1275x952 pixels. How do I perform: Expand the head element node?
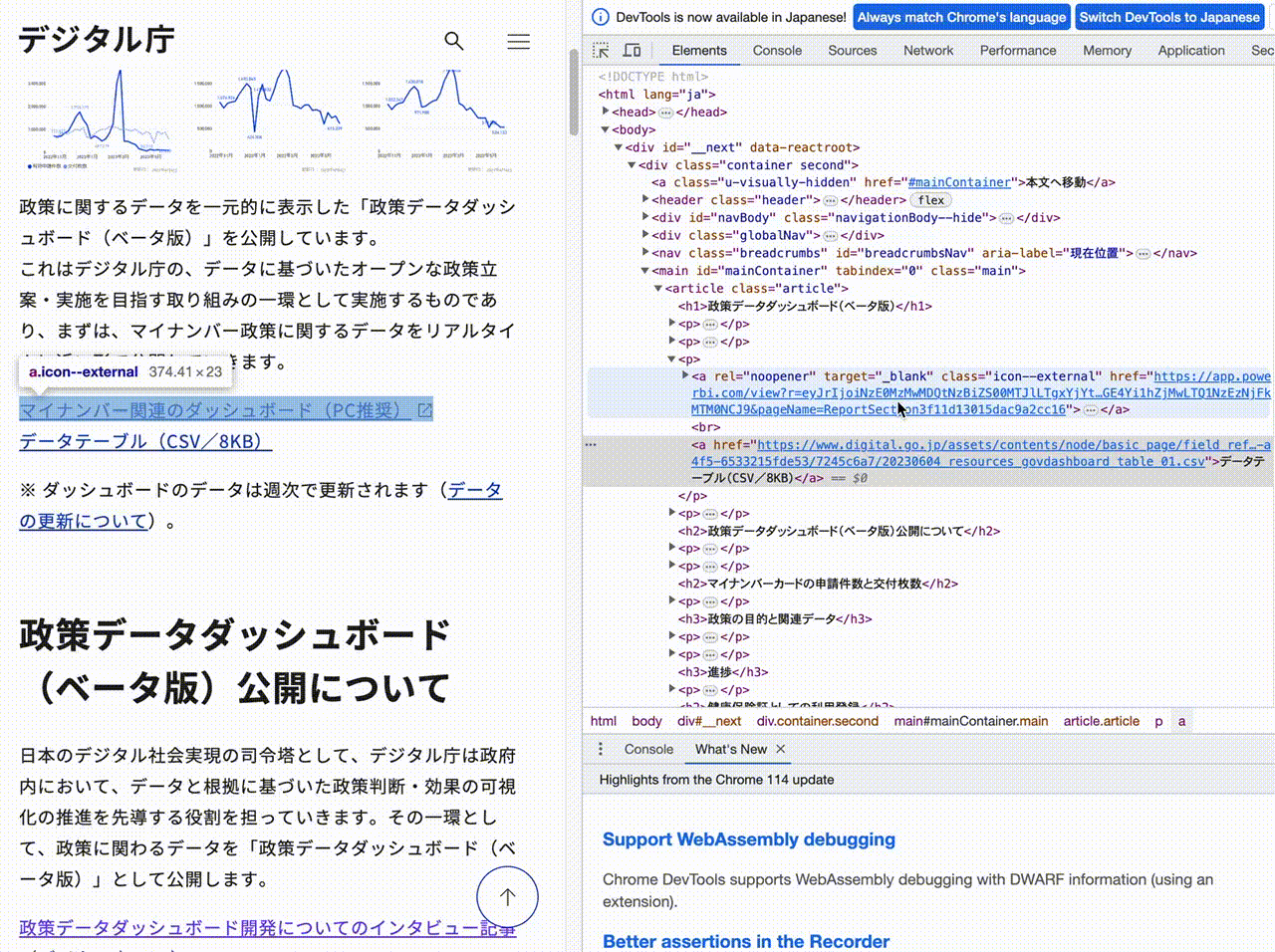click(x=606, y=112)
